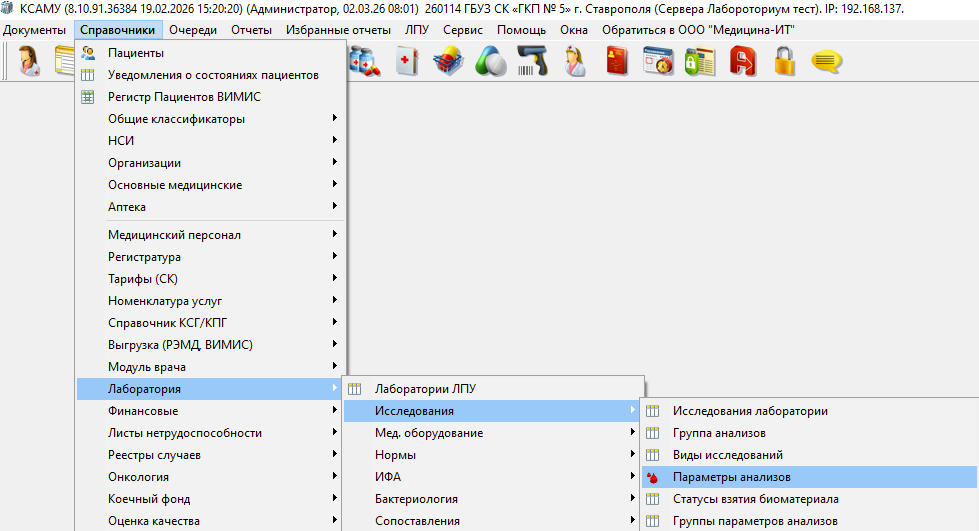The width and height of the screenshot is (979, 531).
Task: Select Регистр Пациентов ВИМИС item
Action: tap(184, 97)
